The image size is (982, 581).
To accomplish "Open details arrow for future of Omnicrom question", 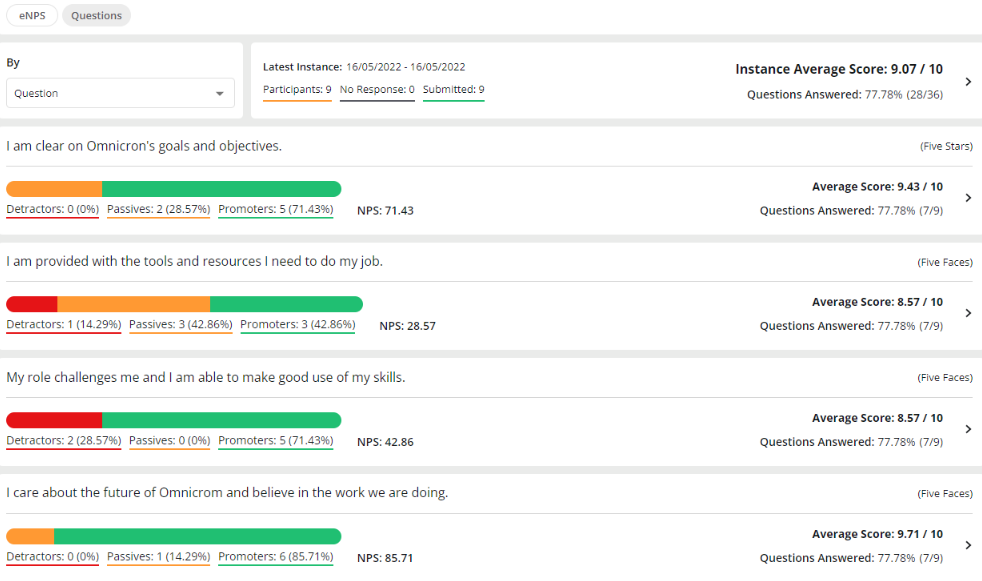I will [x=967, y=545].
